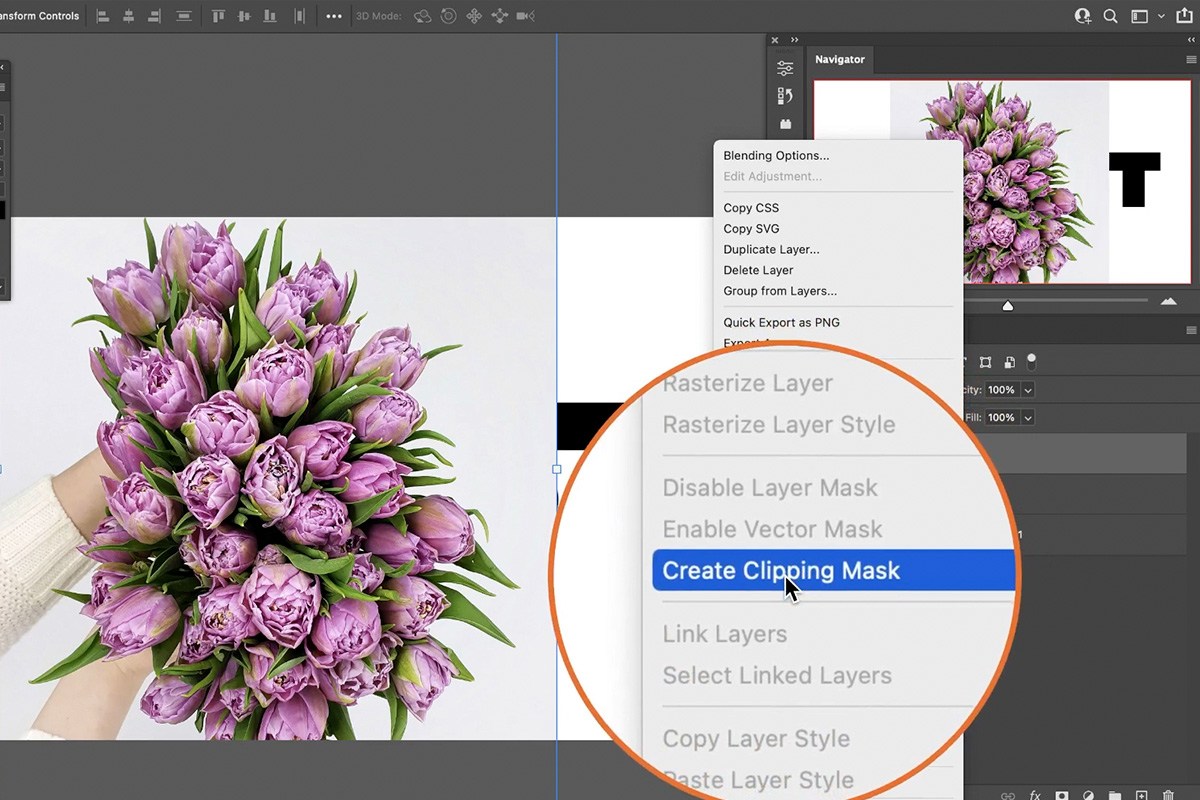Add layer mask icon
The image size is (1200, 800).
tap(1062, 796)
